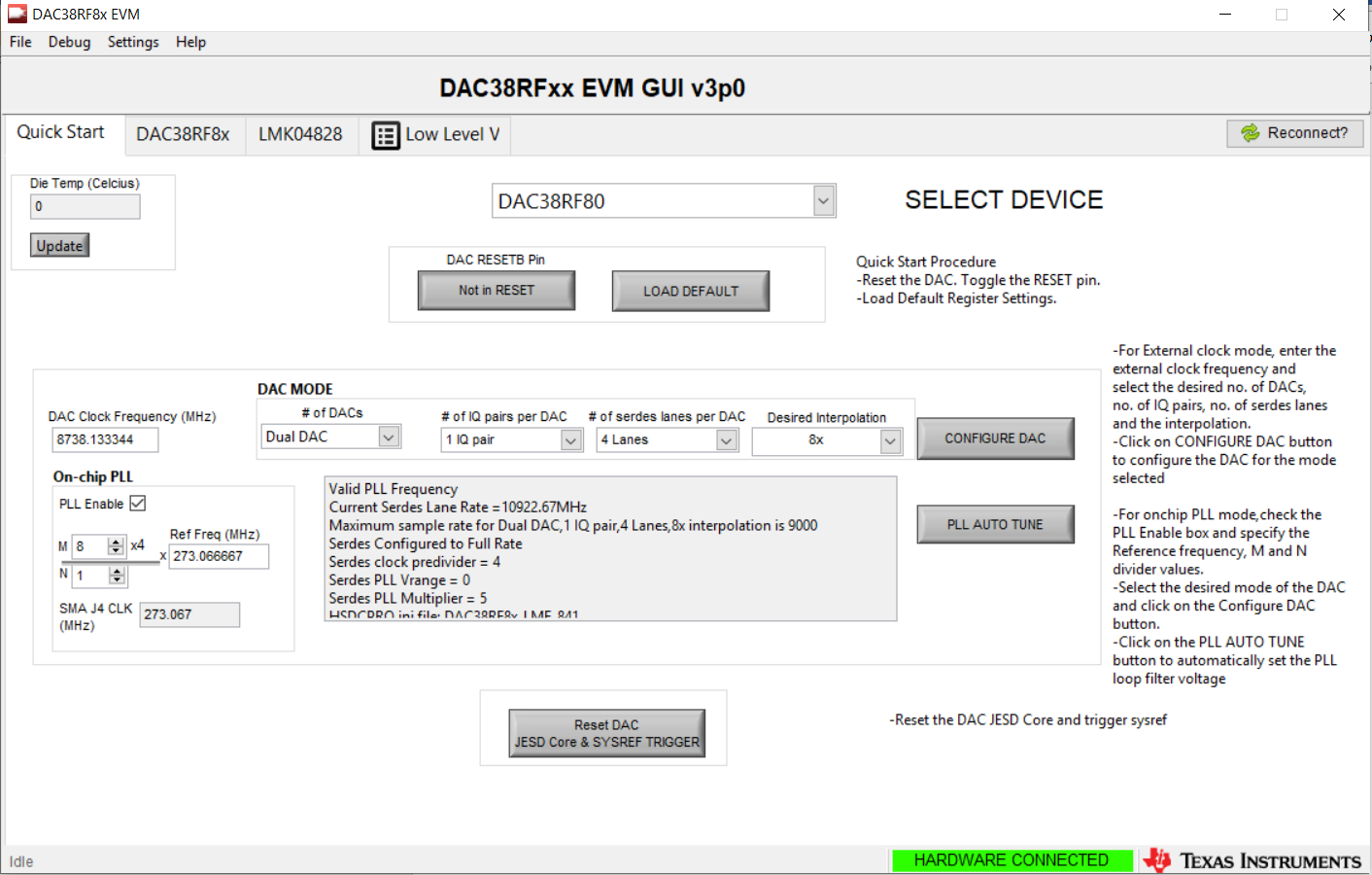The width and height of the screenshot is (1372, 875).
Task: Expand the # of serdes lanes per DAC dropdown
Action: [x=727, y=440]
